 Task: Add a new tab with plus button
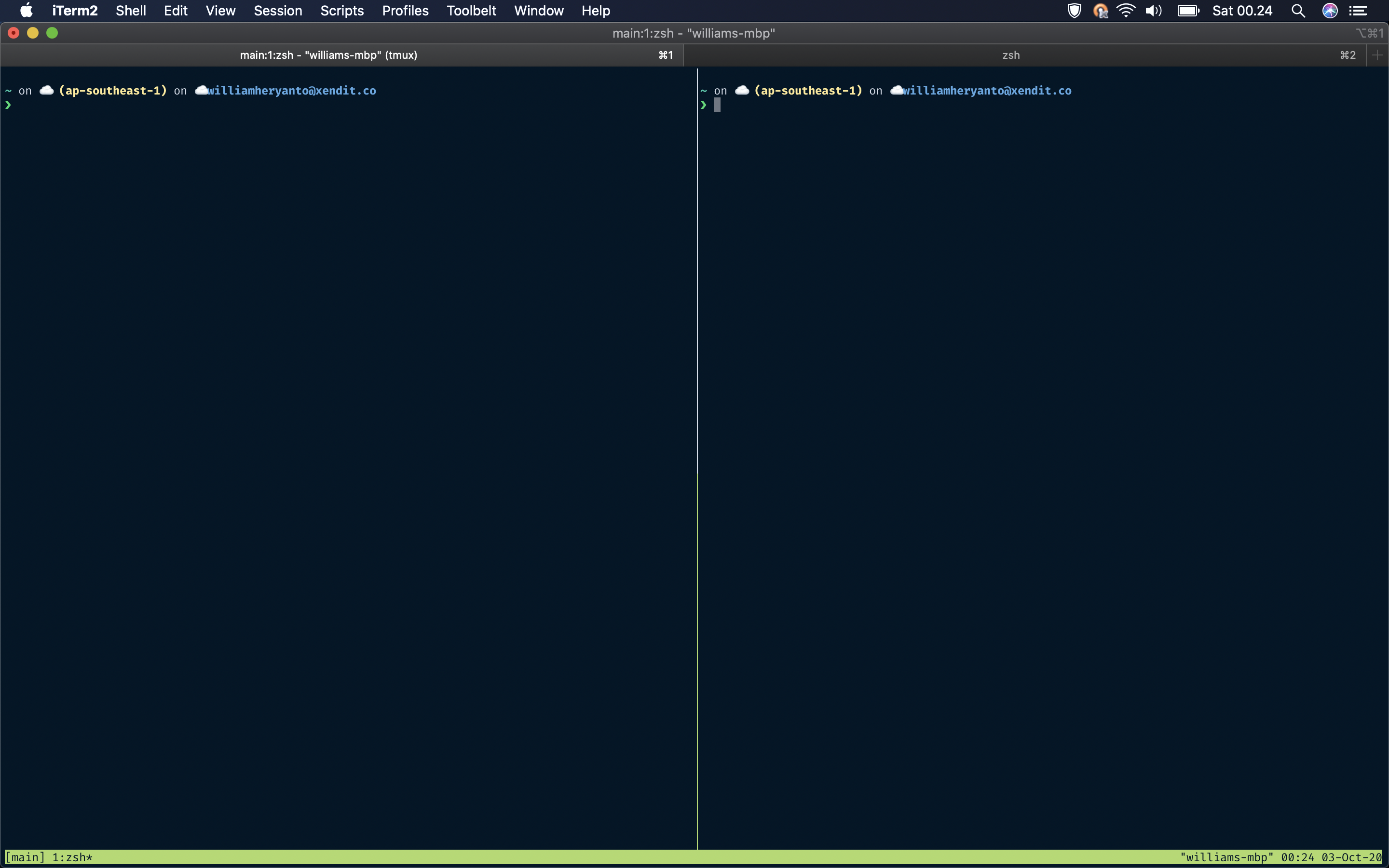point(1377,55)
